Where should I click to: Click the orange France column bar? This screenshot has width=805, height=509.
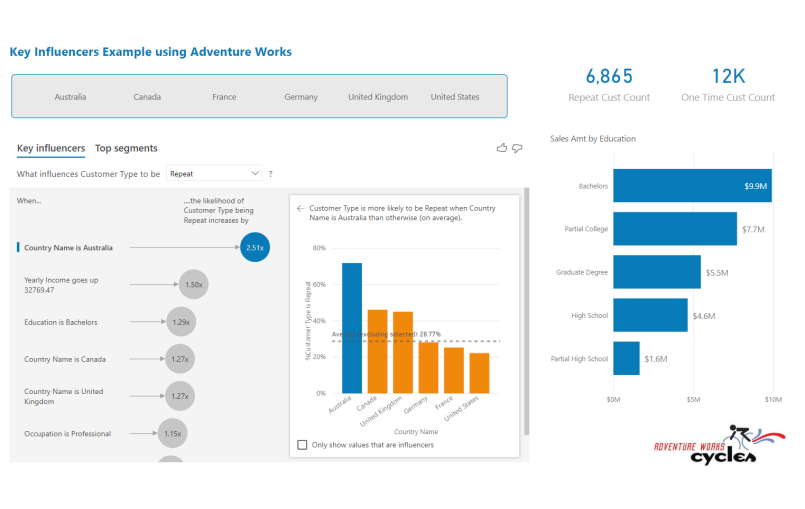click(454, 371)
